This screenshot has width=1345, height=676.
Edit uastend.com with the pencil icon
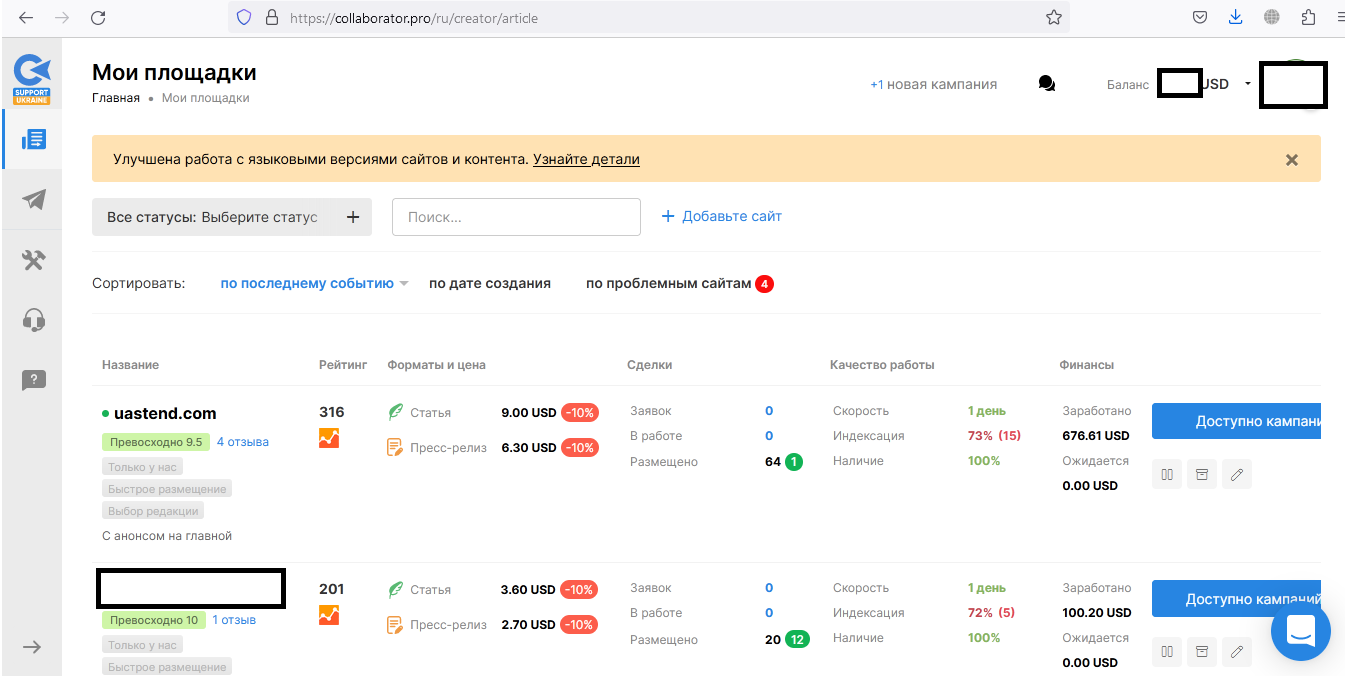point(1237,475)
